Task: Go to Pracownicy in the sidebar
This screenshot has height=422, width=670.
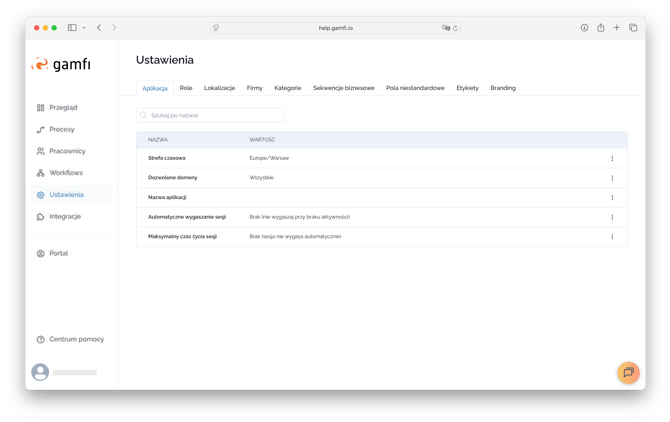Action: pos(67,151)
